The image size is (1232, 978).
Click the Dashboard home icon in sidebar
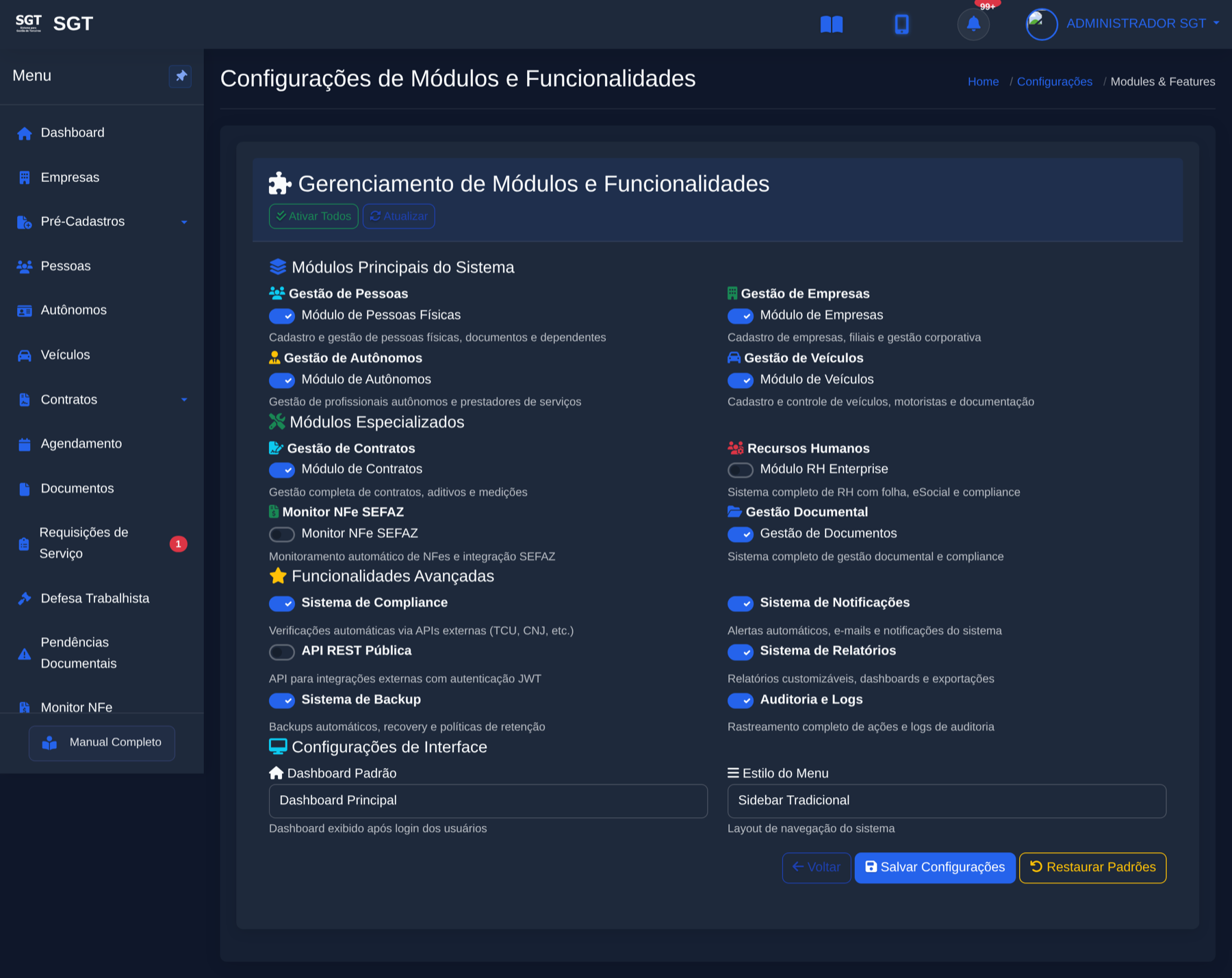(25, 133)
